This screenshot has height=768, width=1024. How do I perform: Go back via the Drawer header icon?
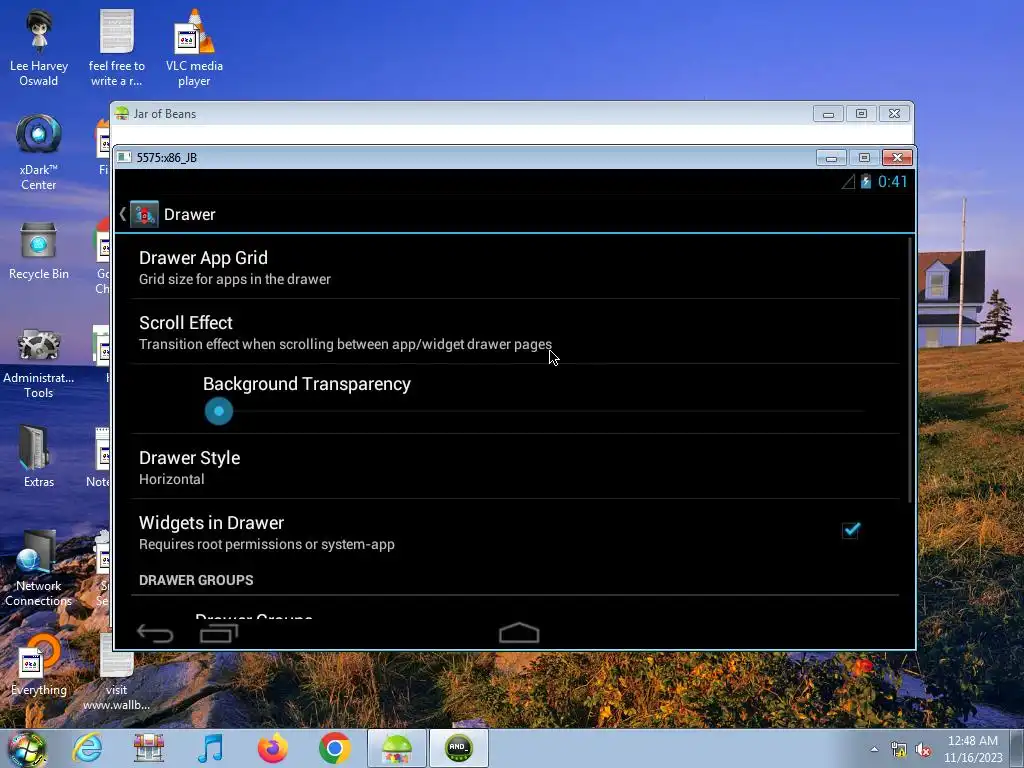coord(139,214)
